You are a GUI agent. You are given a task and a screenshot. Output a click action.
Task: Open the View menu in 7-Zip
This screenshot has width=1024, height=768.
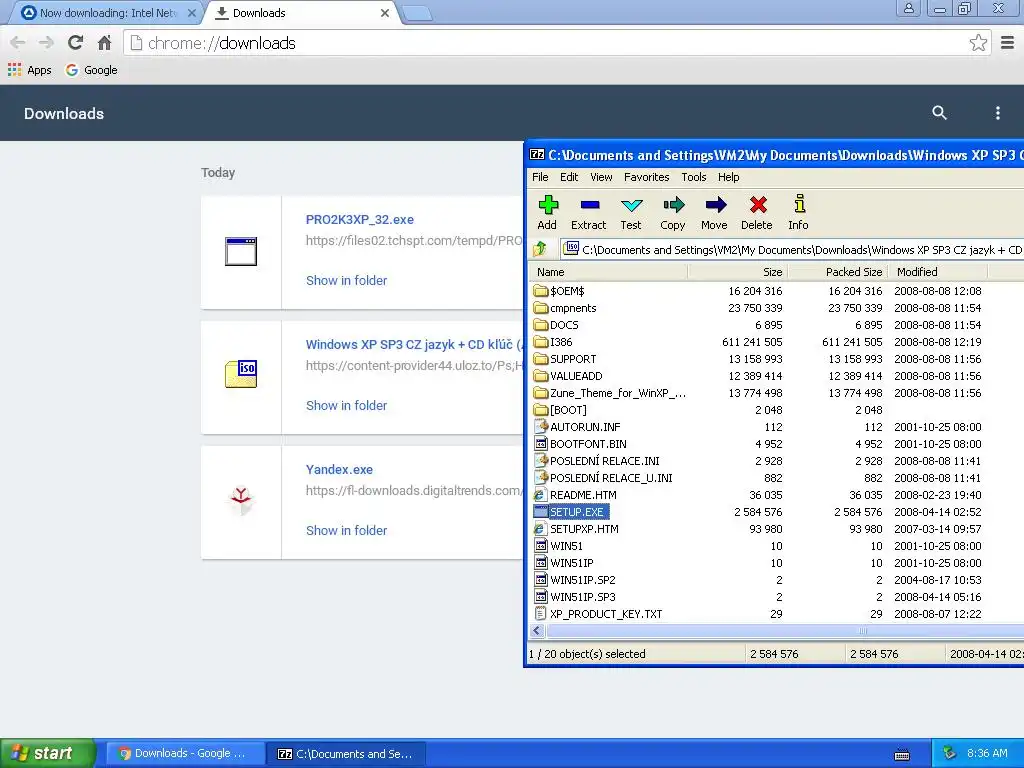point(601,177)
